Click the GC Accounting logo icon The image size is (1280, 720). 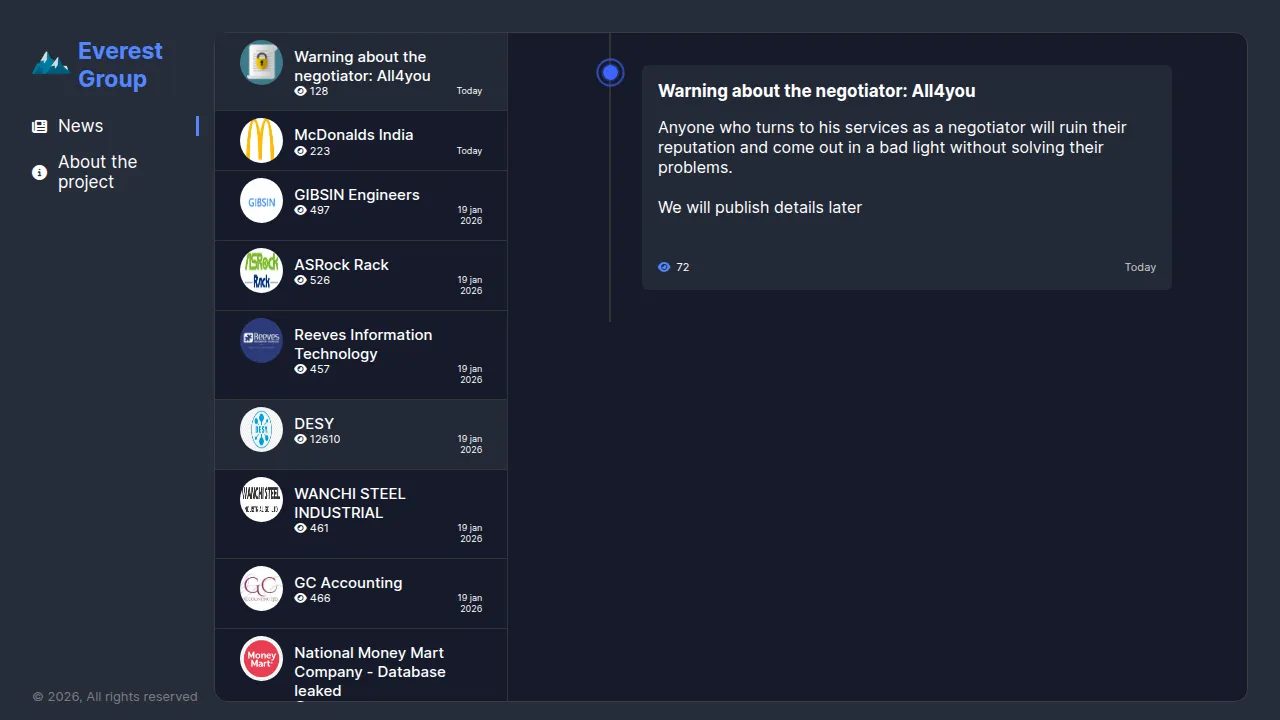tap(261, 588)
